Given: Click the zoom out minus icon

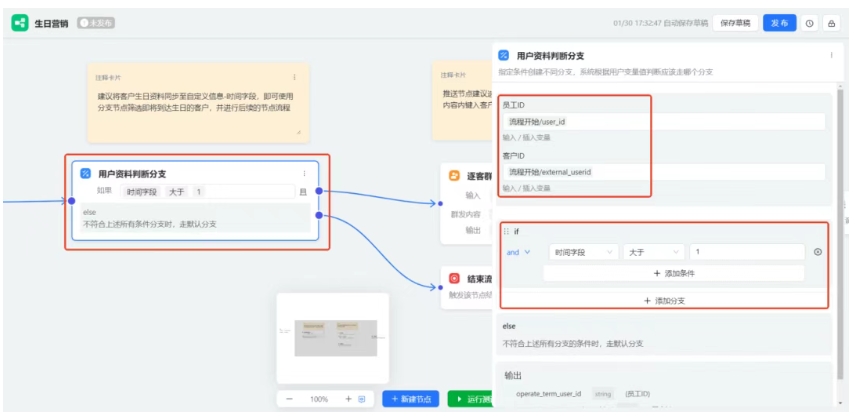Looking at the screenshot, I should [x=289, y=399].
